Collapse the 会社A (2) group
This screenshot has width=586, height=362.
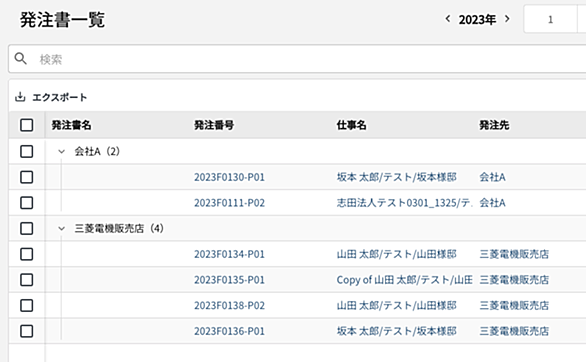point(62,151)
